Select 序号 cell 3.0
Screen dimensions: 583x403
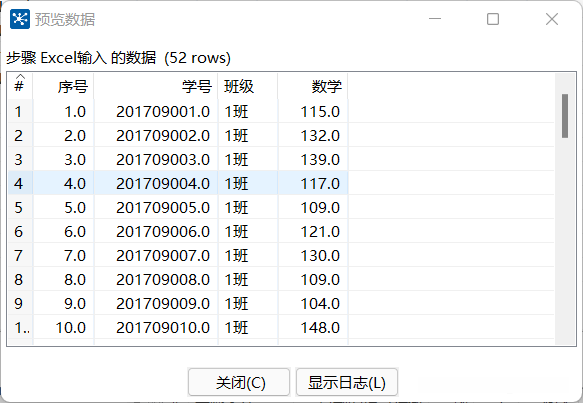pyautogui.click(x=63, y=159)
